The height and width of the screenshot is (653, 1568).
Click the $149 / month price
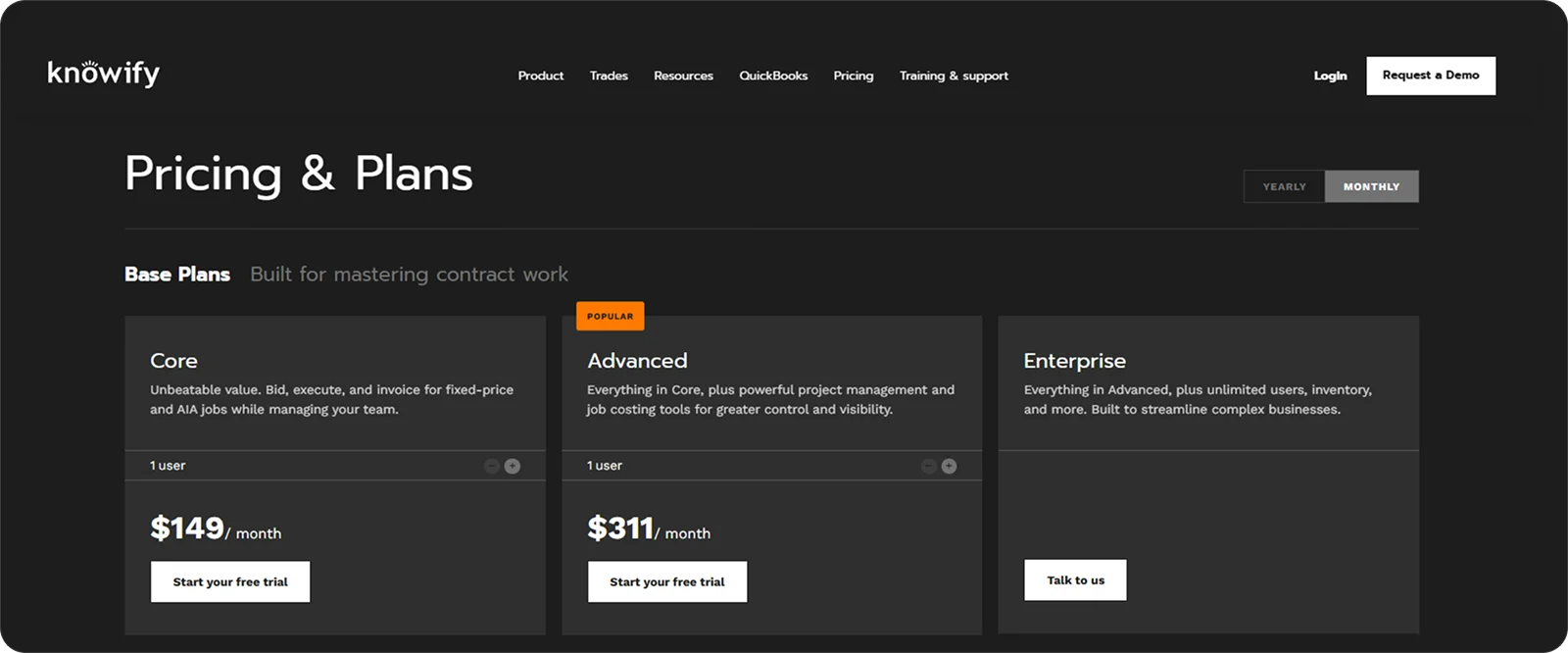pos(216,528)
